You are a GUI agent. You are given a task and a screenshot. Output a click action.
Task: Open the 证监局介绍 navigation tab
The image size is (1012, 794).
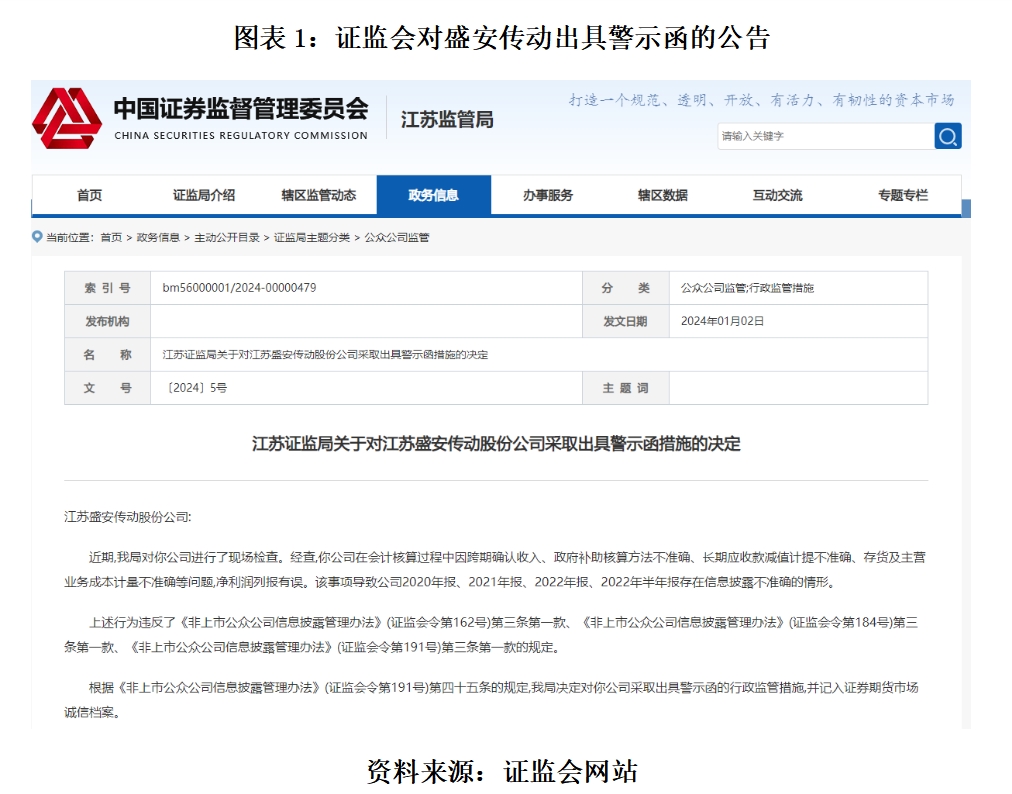click(204, 195)
